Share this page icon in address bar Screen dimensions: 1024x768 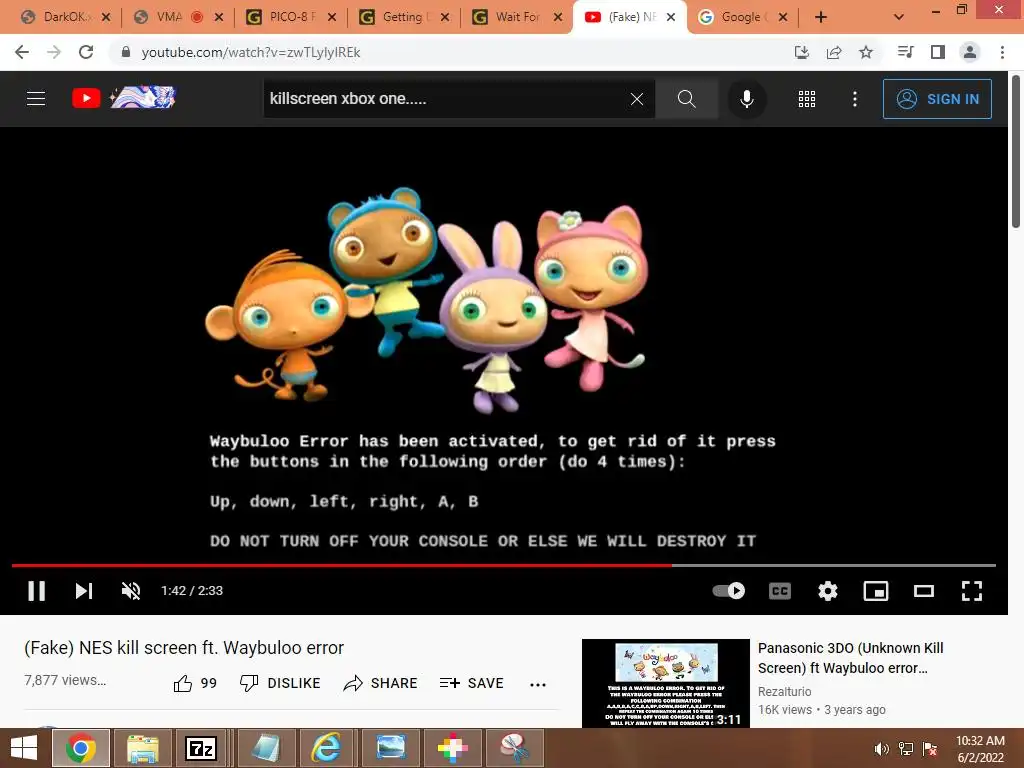(834, 52)
